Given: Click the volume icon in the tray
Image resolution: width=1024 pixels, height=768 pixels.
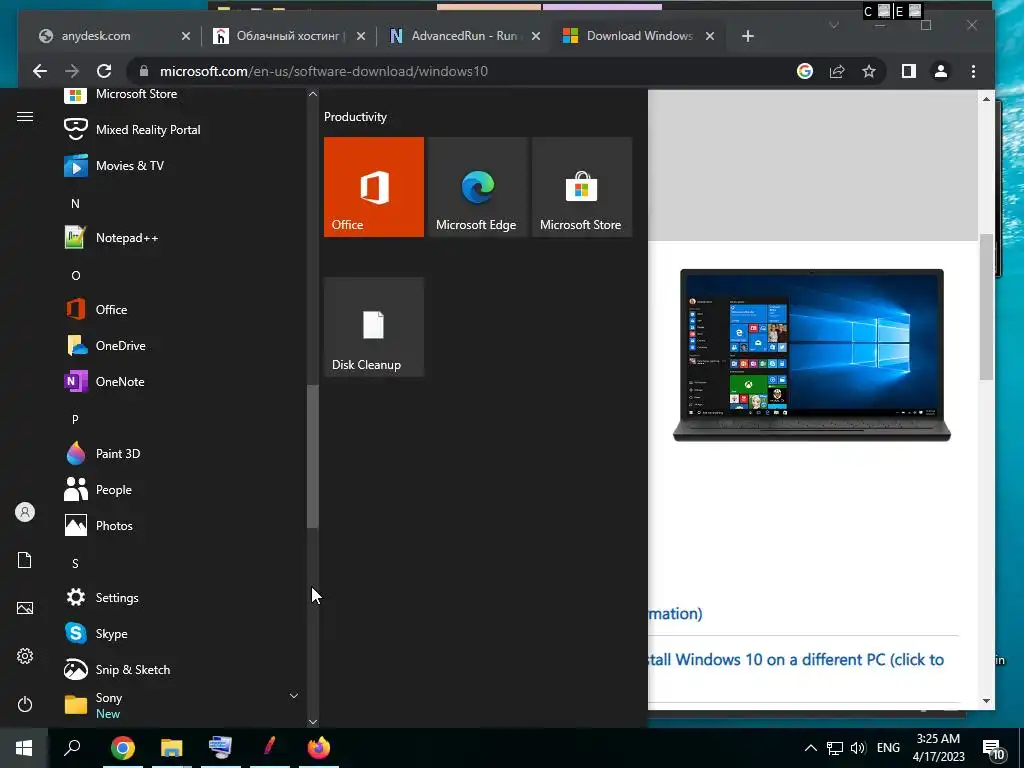Looking at the screenshot, I should coord(858,748).
